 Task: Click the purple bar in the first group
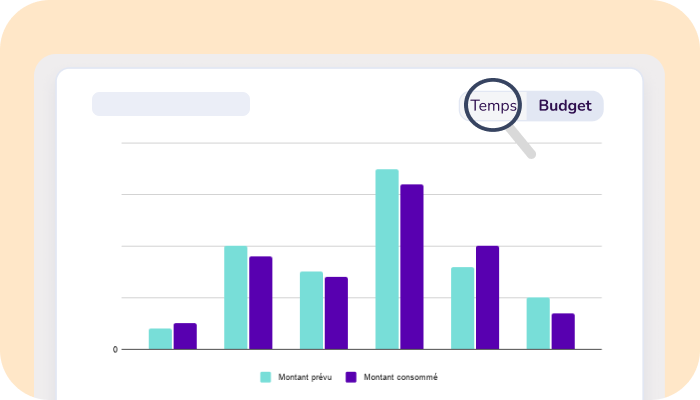tap(185, 336)
